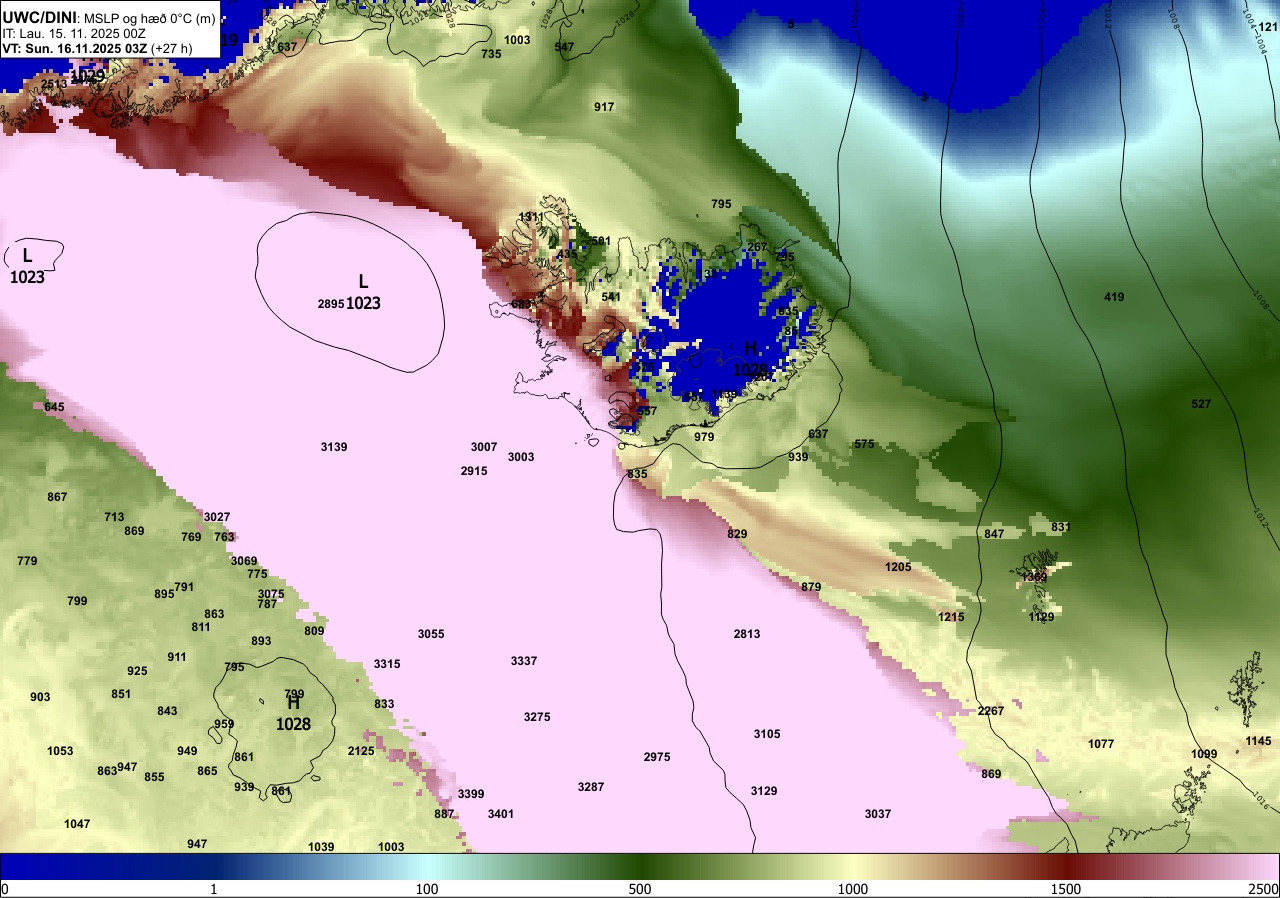
Task: Click the height value 3105
Action: pyautogui.click(x=767, y=734)
